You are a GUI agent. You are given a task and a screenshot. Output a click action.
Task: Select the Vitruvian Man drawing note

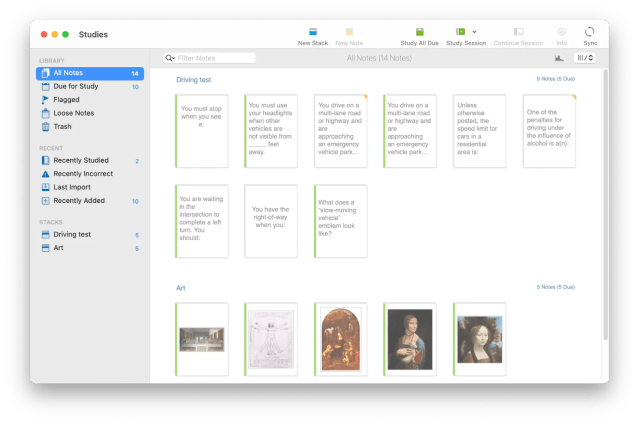[x=271, y=339]
